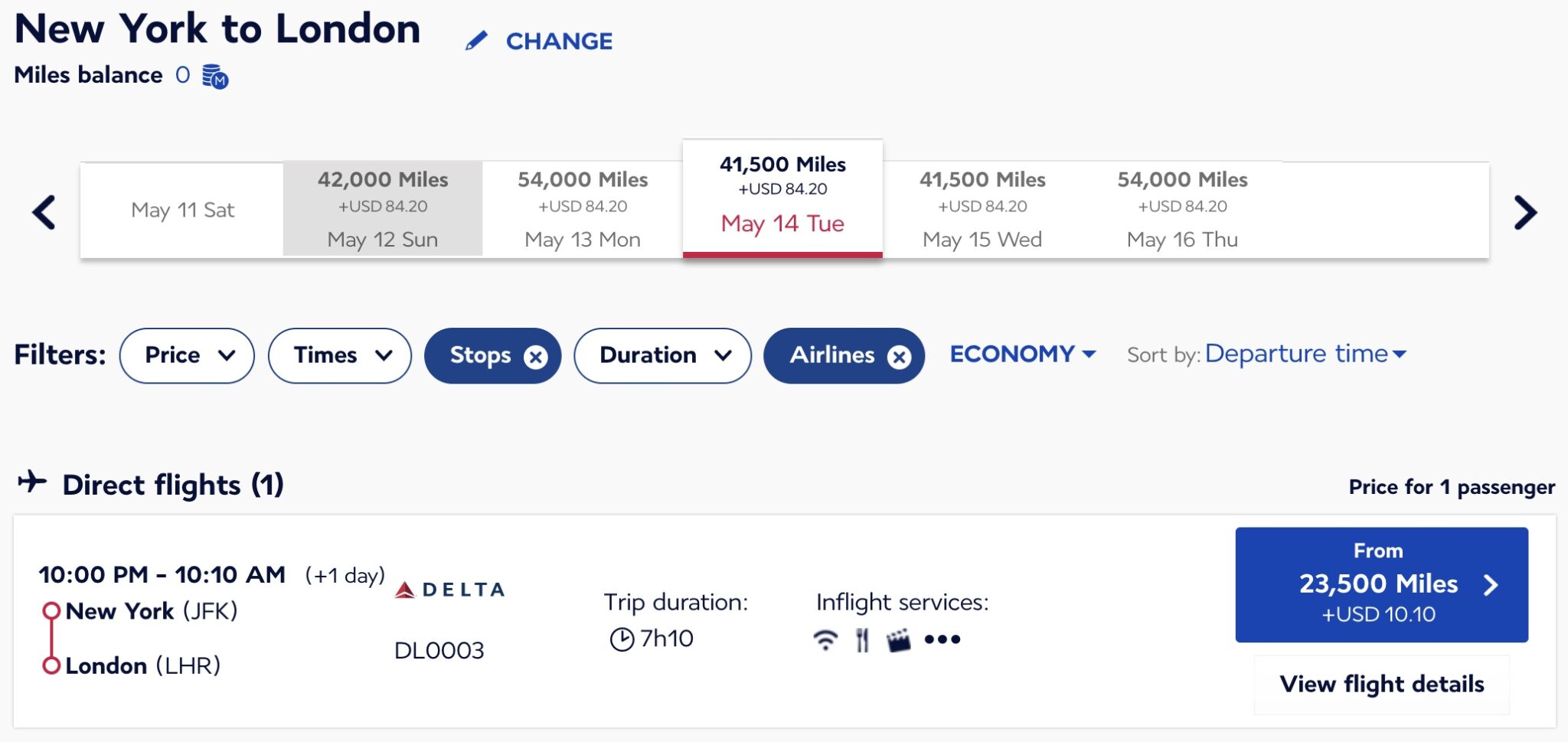Select the From 23,500 Miles fare button
Viewport: 1568px width, 742px height.
pyautogui.click(x=1381, y=583)
